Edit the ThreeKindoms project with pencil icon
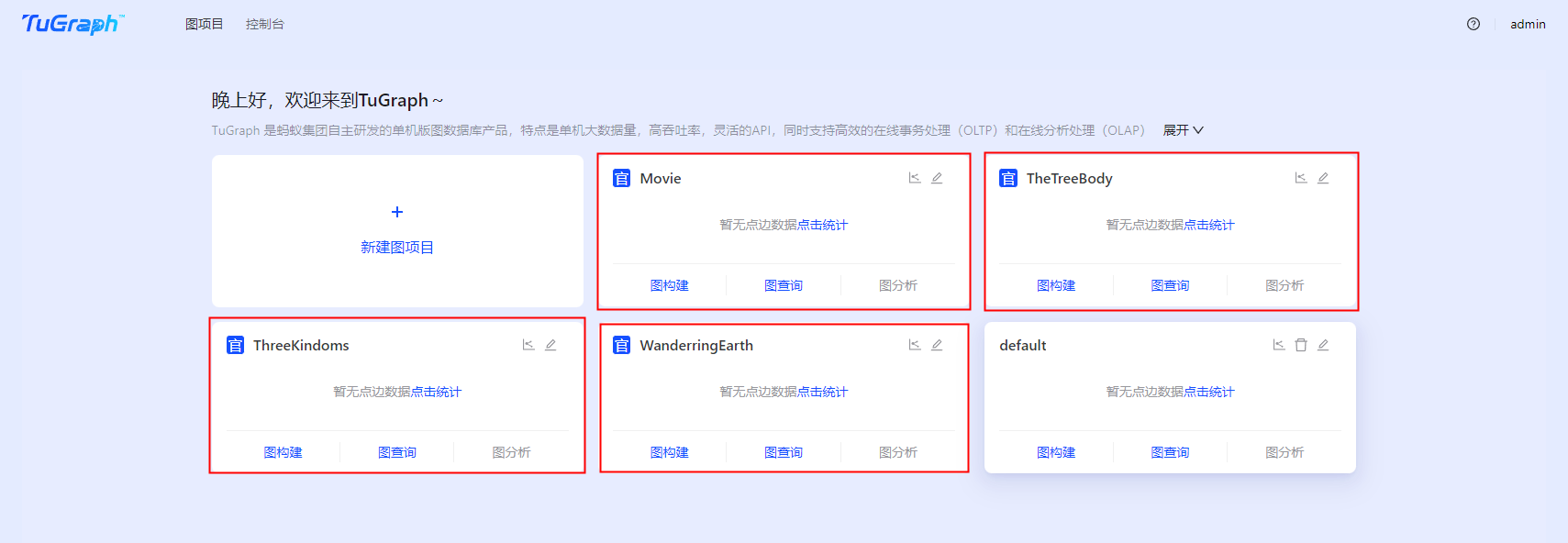This screenshot has width=1568, height=543. pos(550,345)
